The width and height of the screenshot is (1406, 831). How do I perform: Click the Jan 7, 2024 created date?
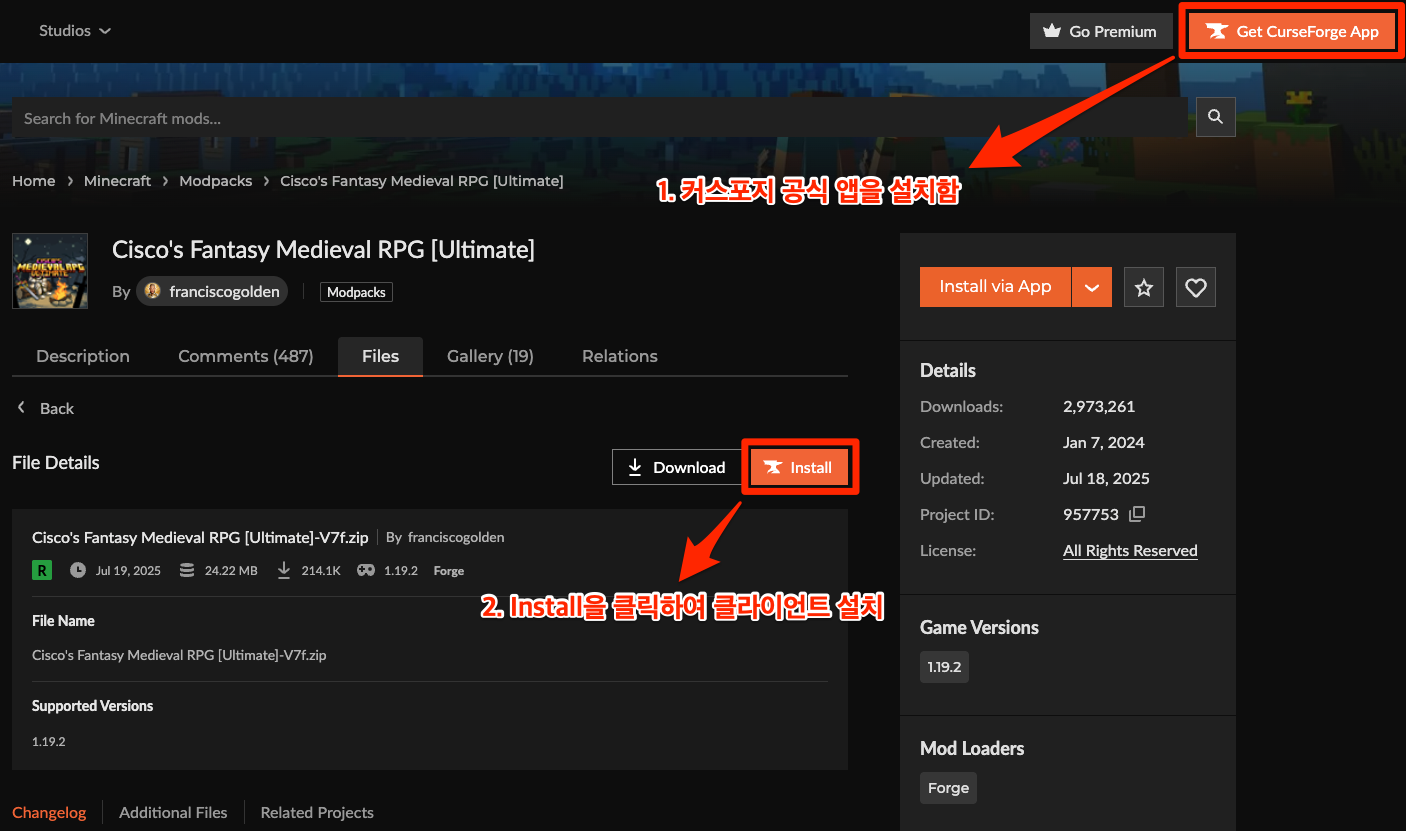click(1104, 442)
